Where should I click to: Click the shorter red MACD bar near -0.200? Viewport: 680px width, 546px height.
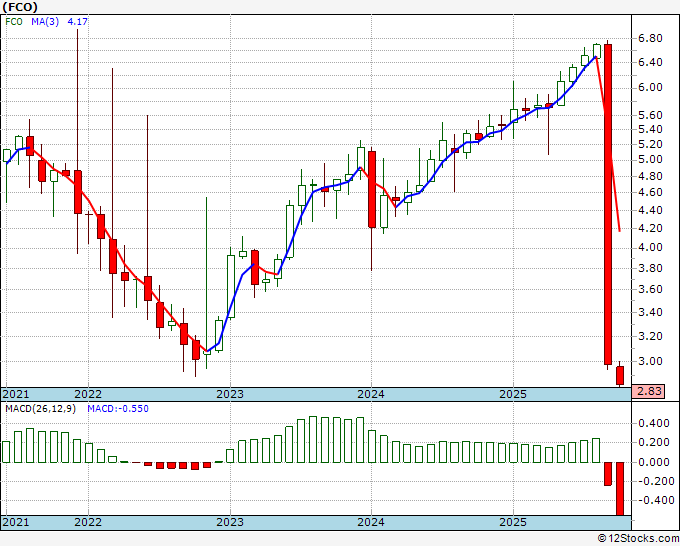pyautogui.click(x=608, y=474)
